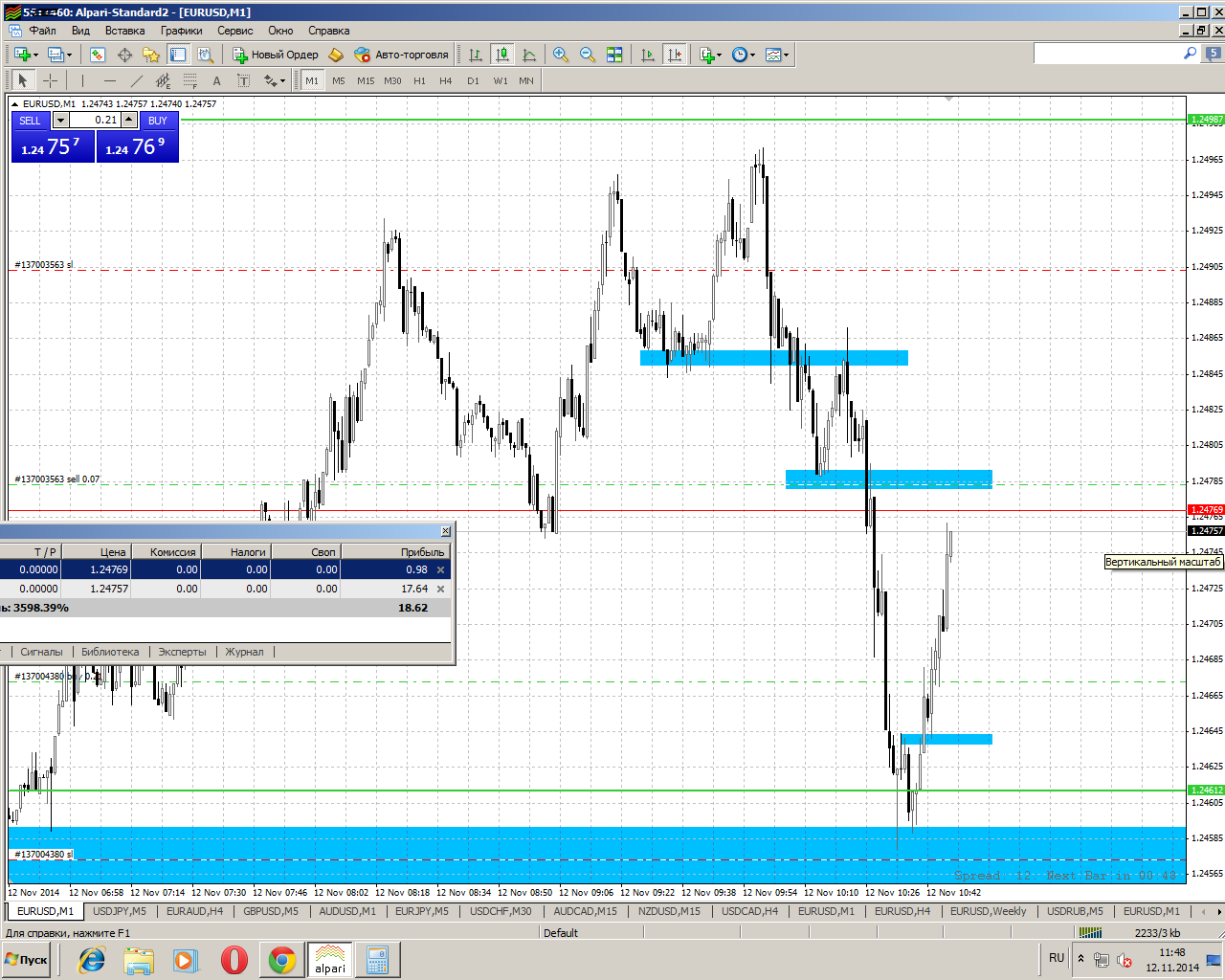Toggle Авто-торговля auto trading button
1225x980 pixels.
(x=401, y=55)
